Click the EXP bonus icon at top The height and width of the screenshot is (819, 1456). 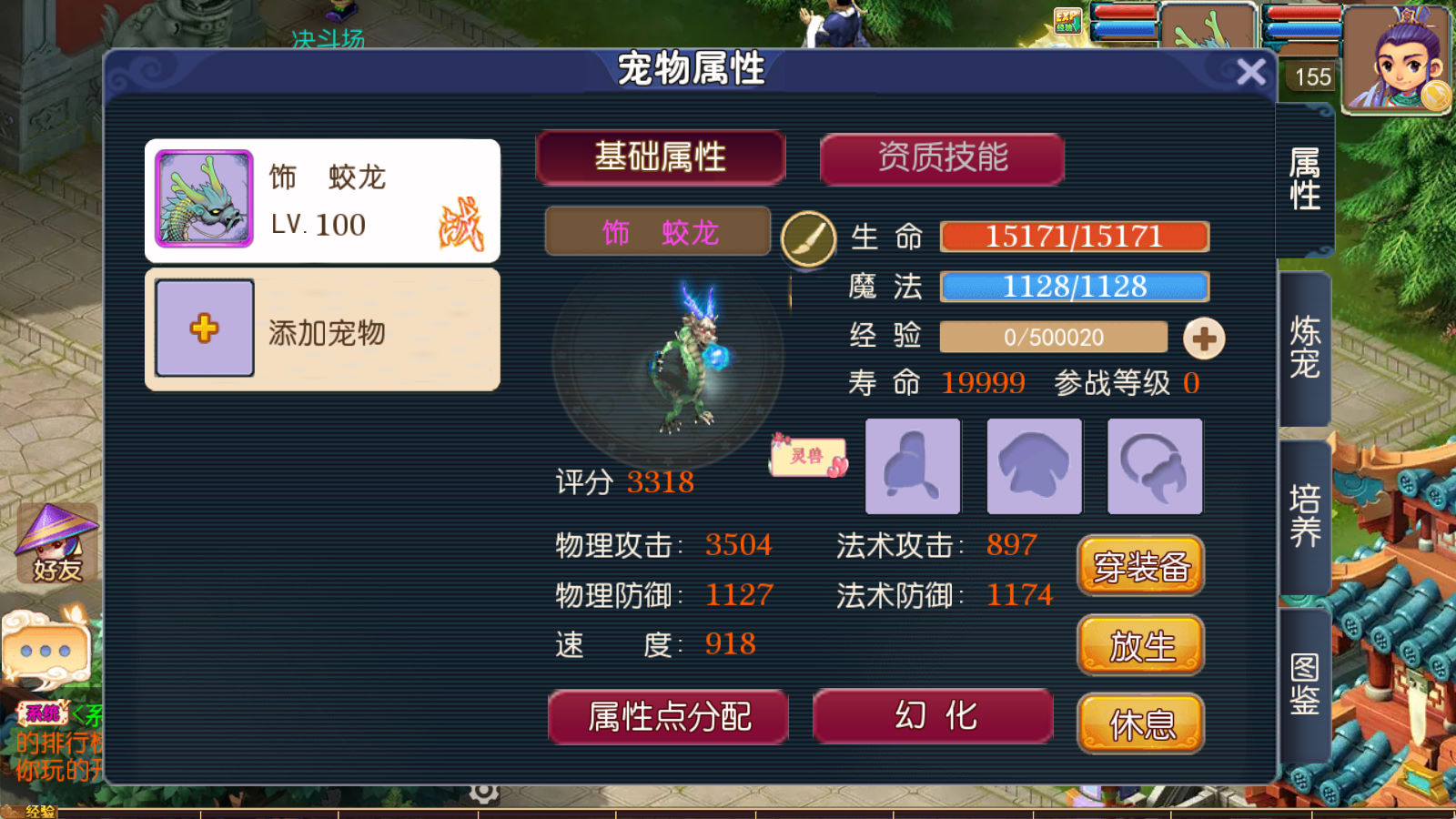1068,20
